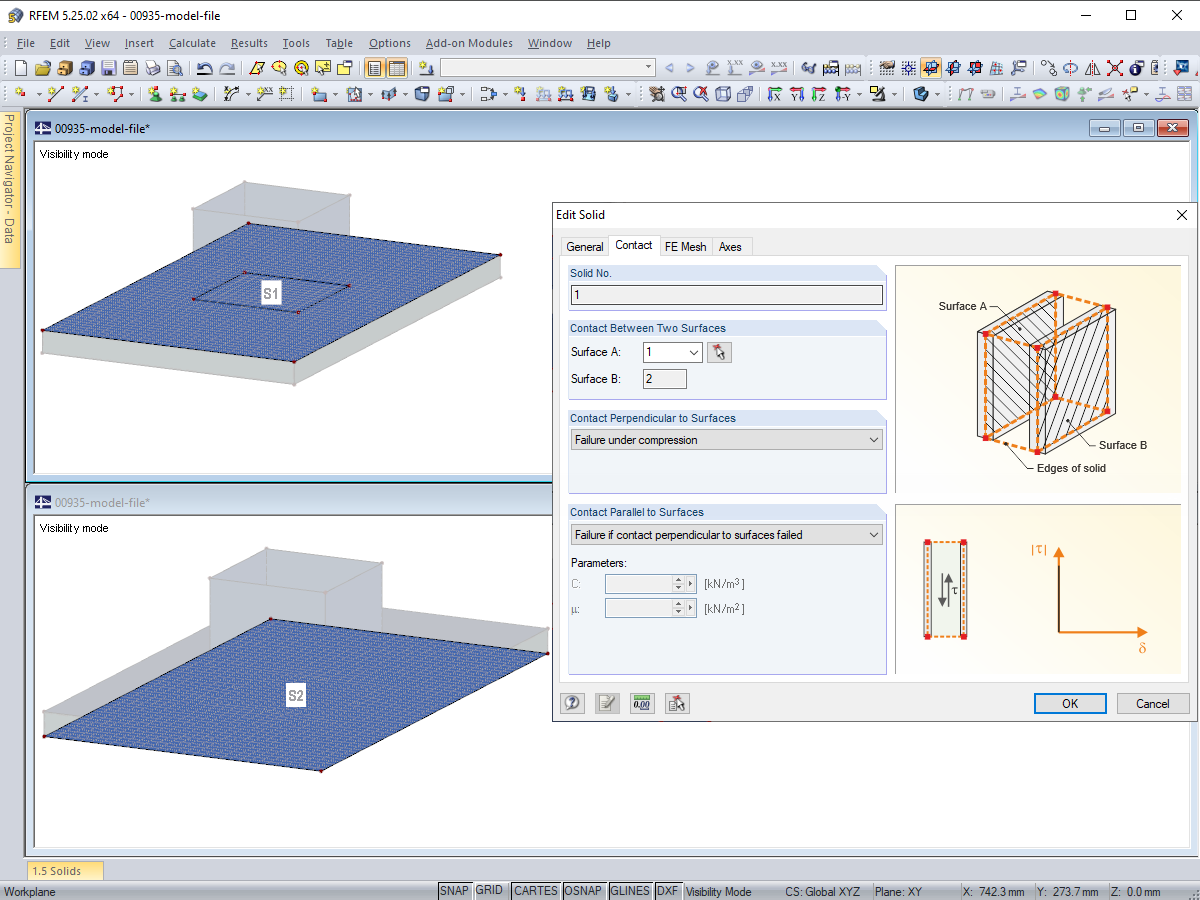Image resolution: width=1200 pixels, height=900 pixels.
Task: Click the red X delete icon in top toolbar
Action: point(1114,68)
